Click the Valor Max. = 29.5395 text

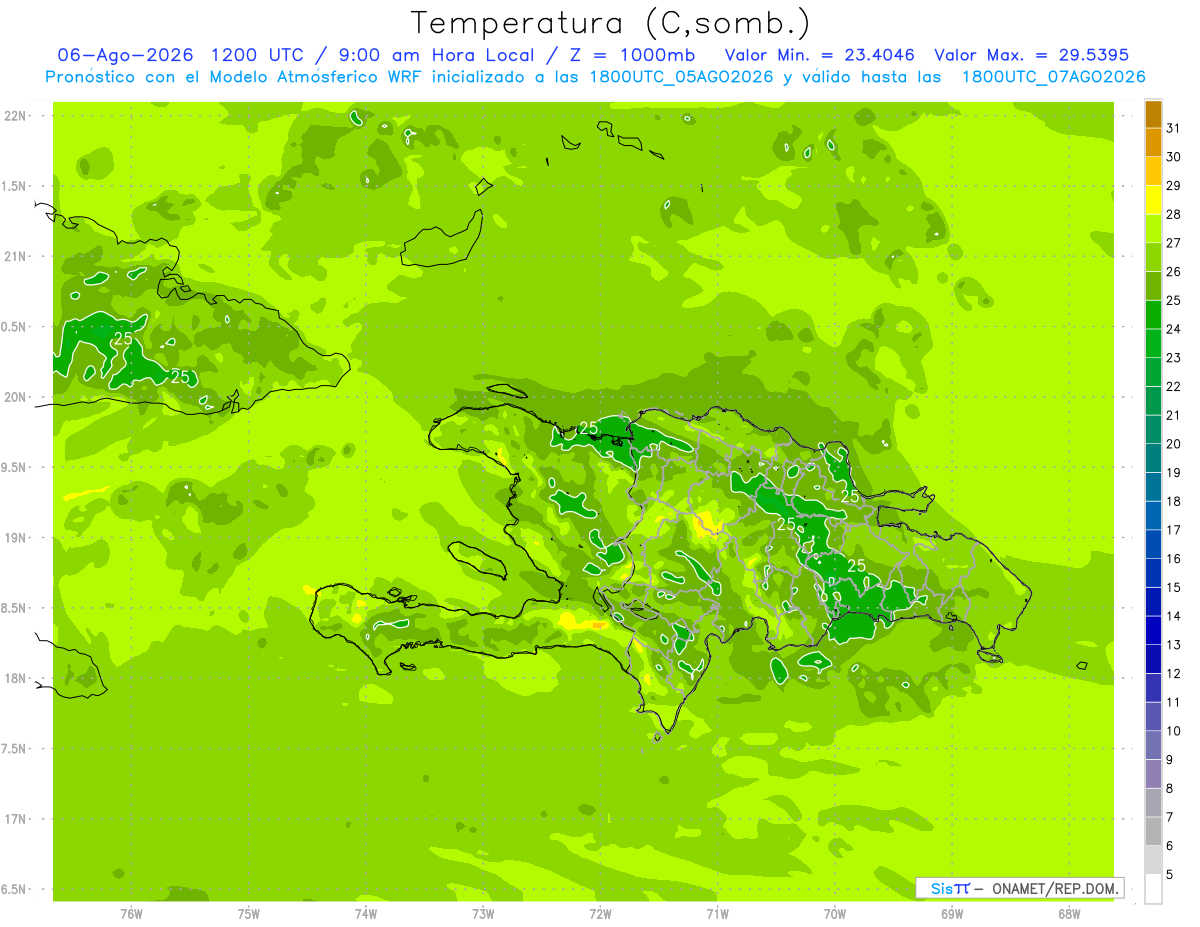tap(1031, 56)
